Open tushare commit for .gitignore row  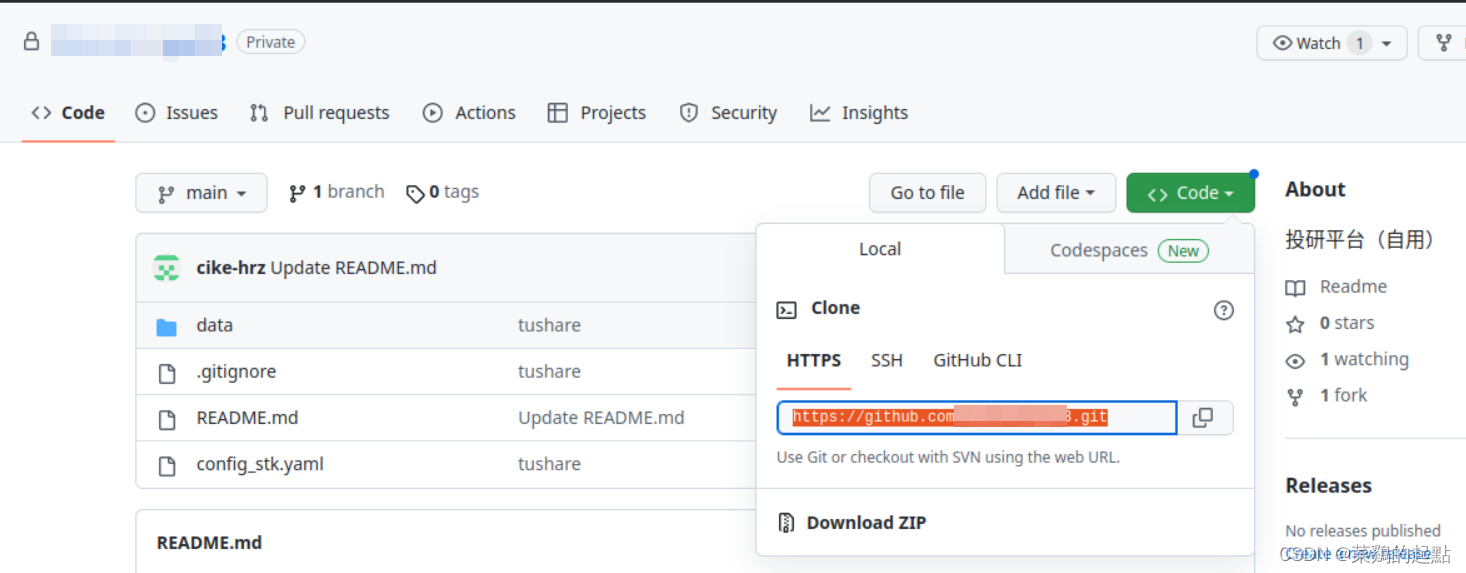549,371
